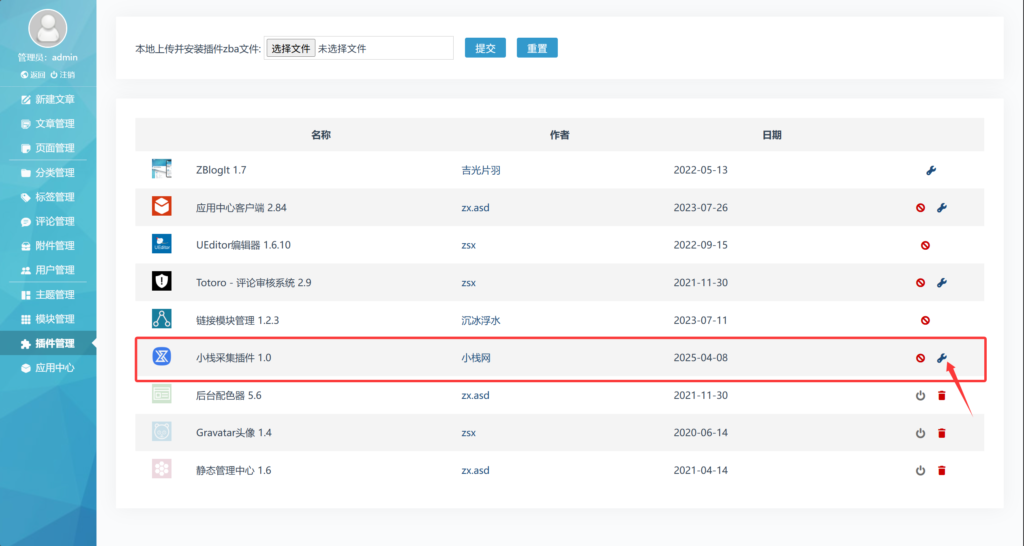Disable the 小栈采集插件 plugin

[920, 358]
